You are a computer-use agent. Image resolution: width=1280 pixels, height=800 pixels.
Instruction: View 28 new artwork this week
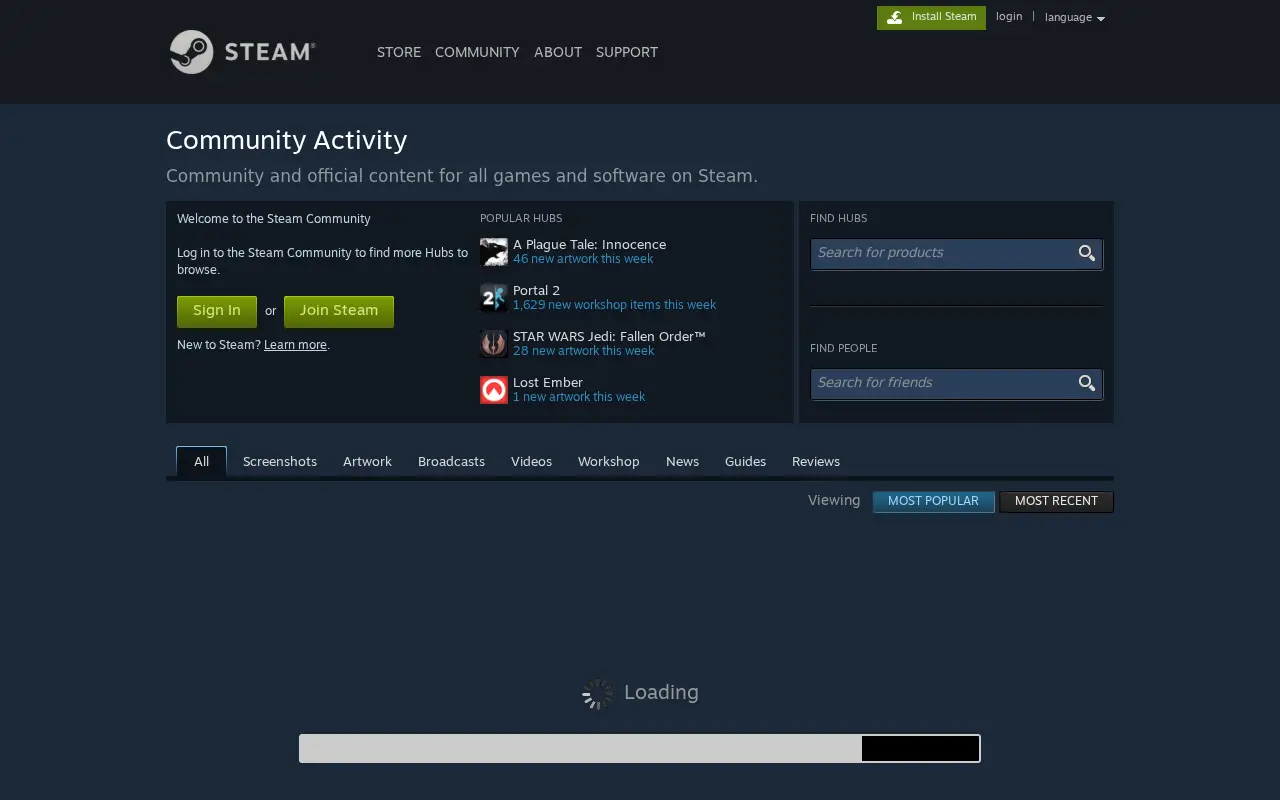point(583,351)
